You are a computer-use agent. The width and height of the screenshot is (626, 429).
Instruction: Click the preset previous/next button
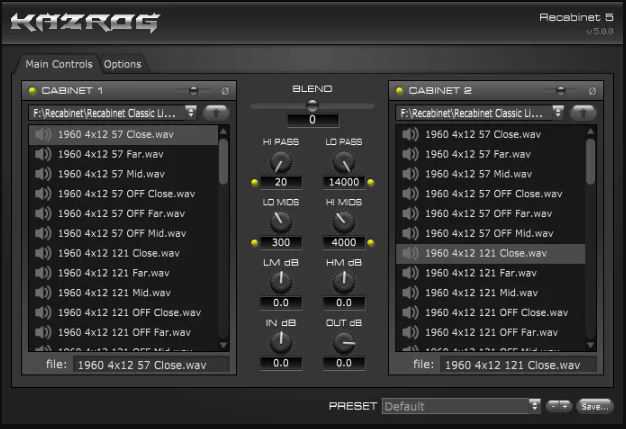(559, 406)
